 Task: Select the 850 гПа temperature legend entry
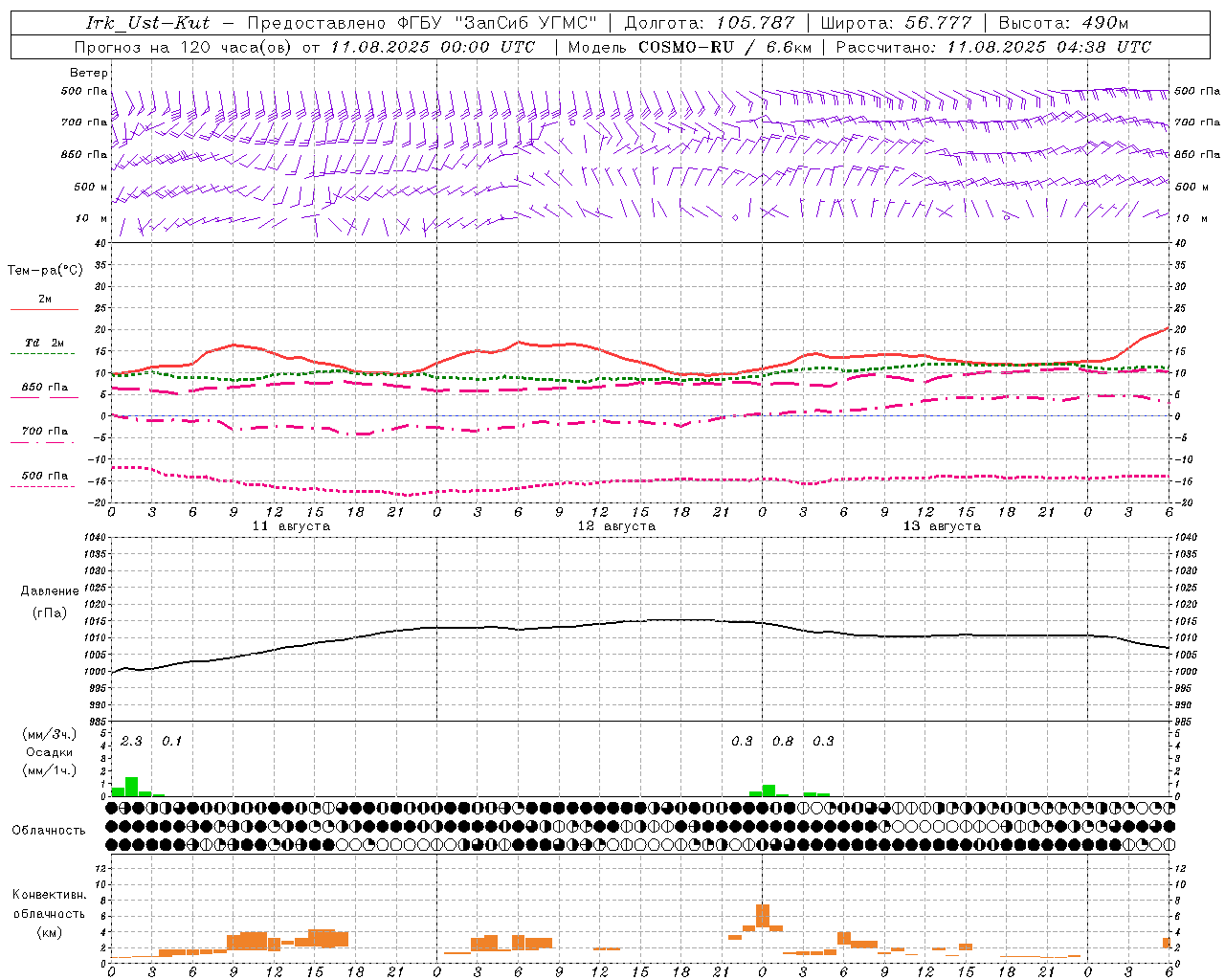(45, 388)
